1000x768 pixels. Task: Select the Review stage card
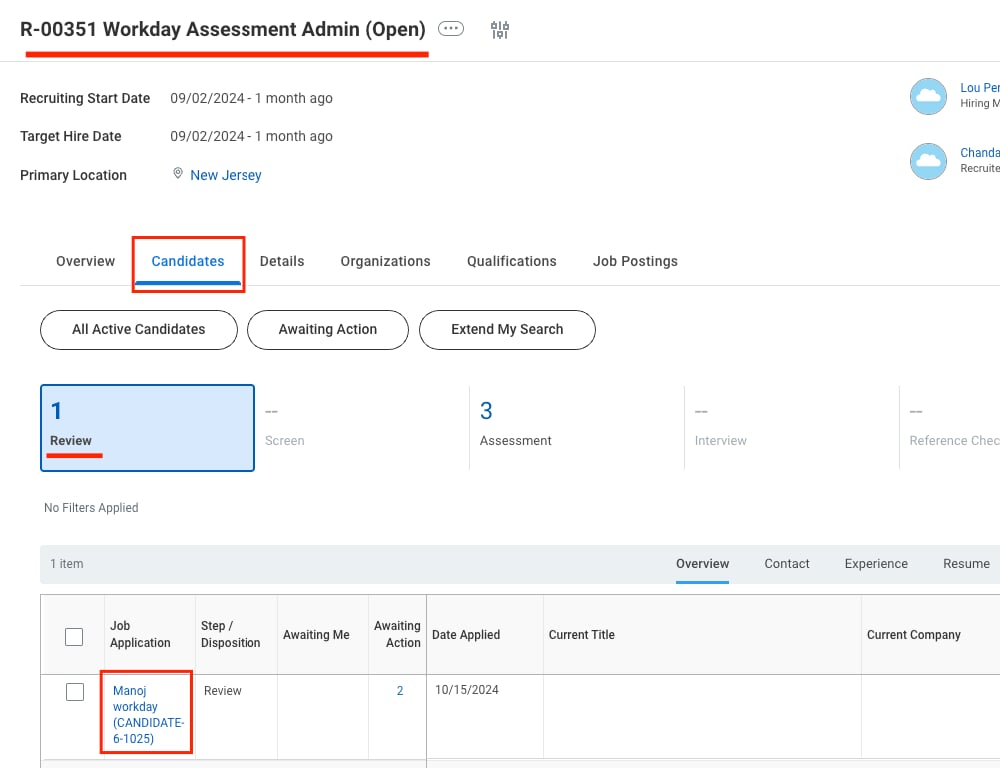tap(147, 428)
